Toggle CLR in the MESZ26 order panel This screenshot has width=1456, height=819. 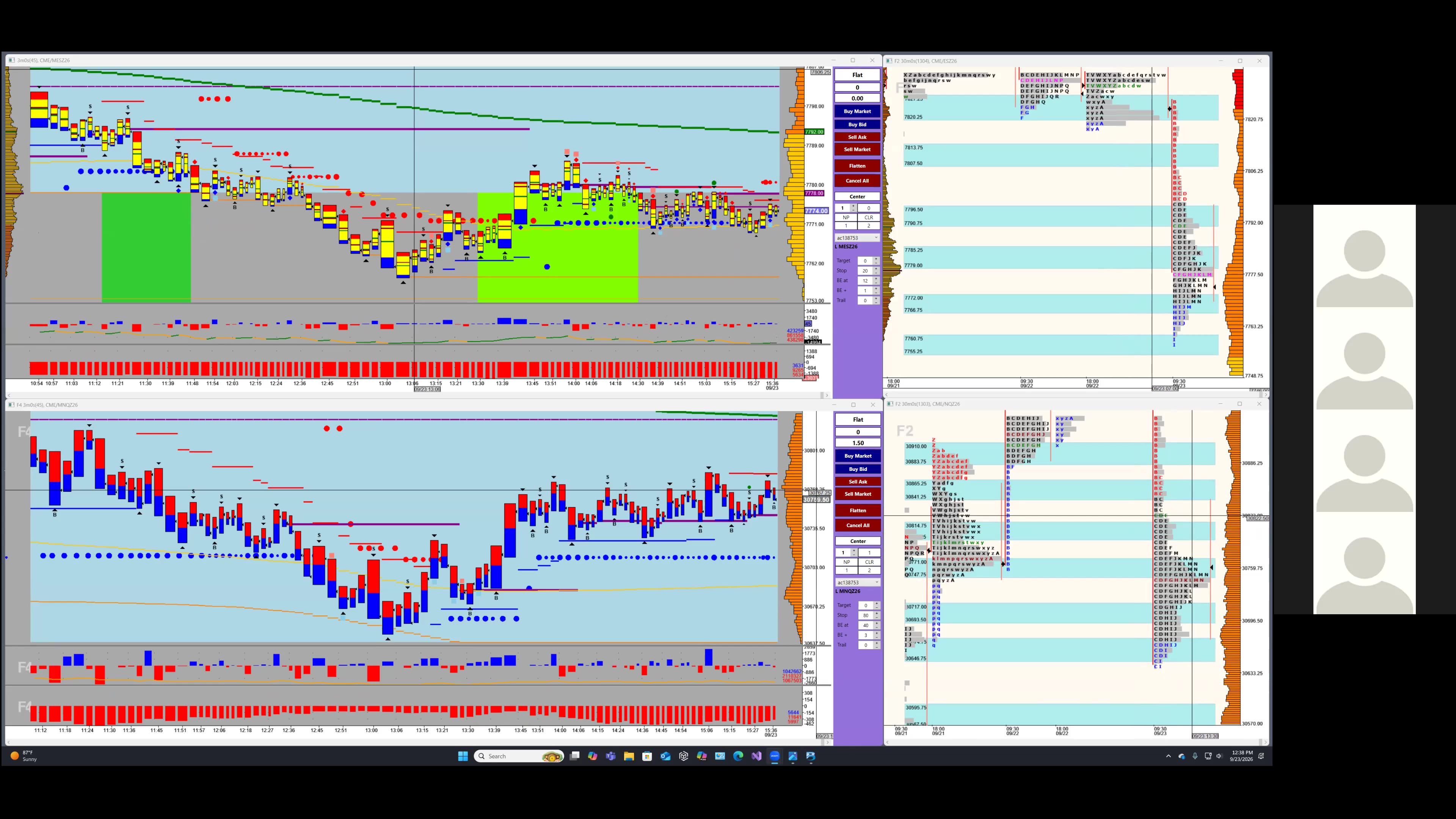(869, 218)
